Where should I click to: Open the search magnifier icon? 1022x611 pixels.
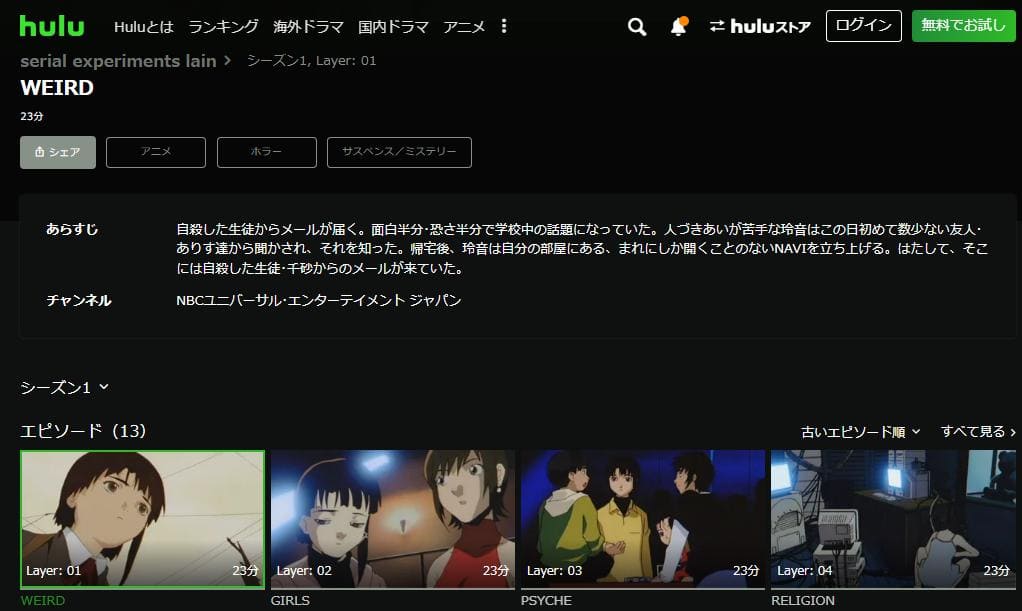[637, 27]
